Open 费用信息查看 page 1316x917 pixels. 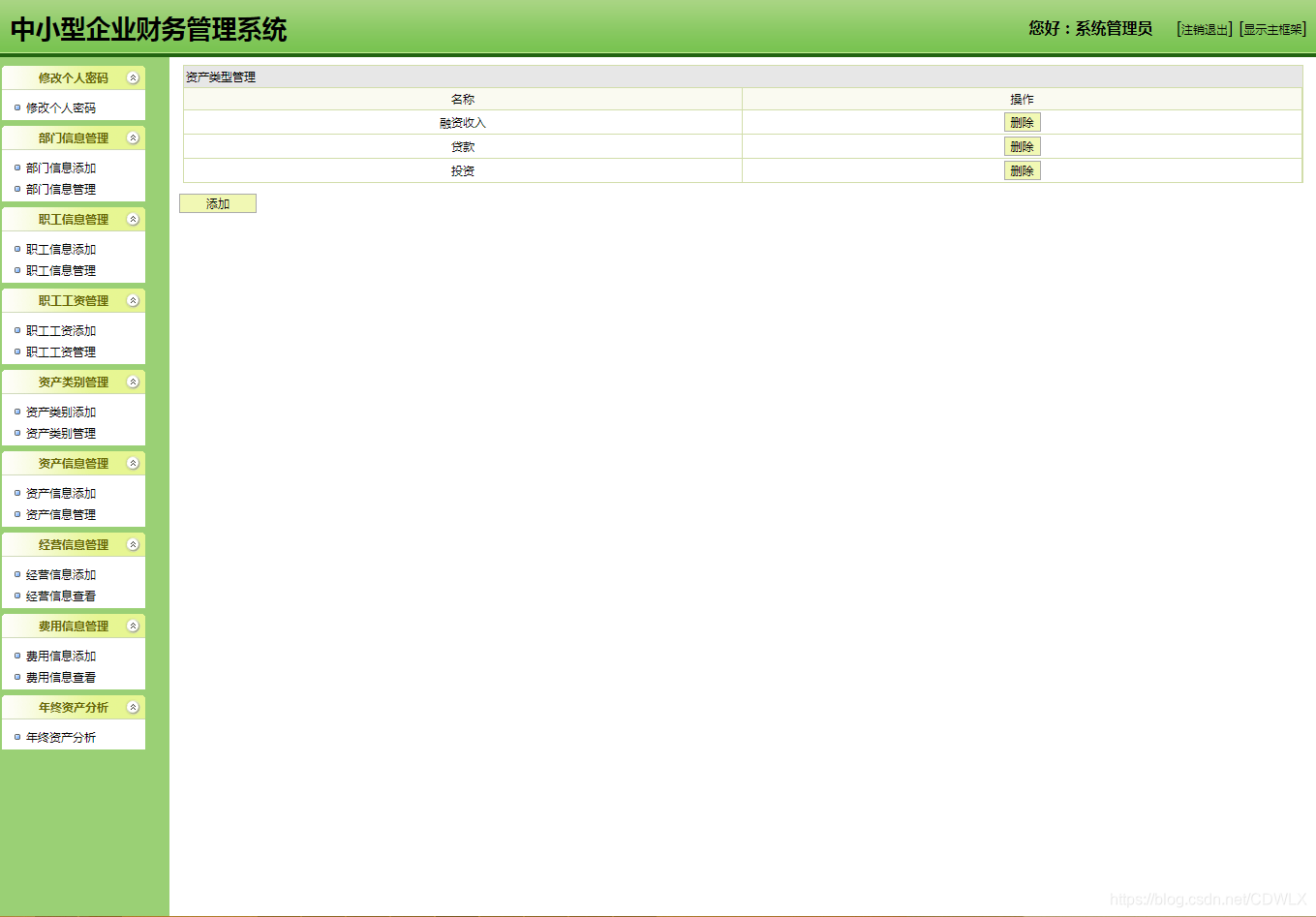coord(61,678)
